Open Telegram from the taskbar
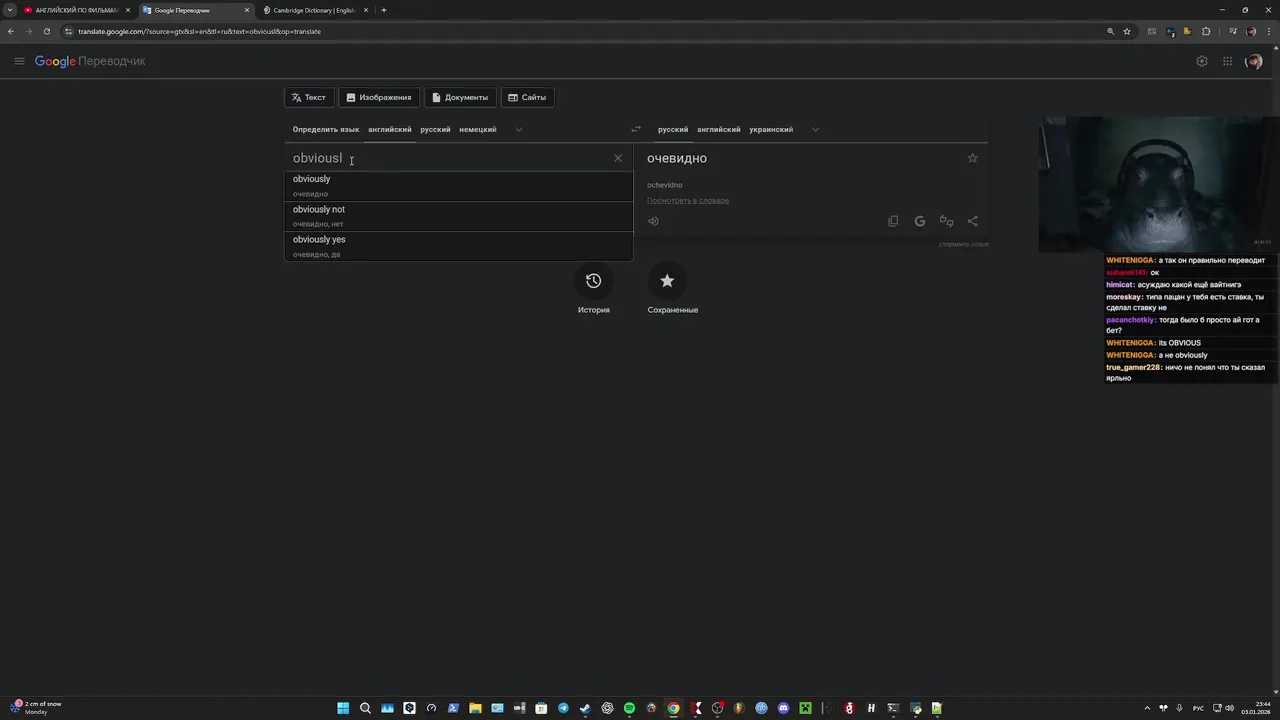The height and width of the screenshot is (720, 1280). click(x=563, y=708)
